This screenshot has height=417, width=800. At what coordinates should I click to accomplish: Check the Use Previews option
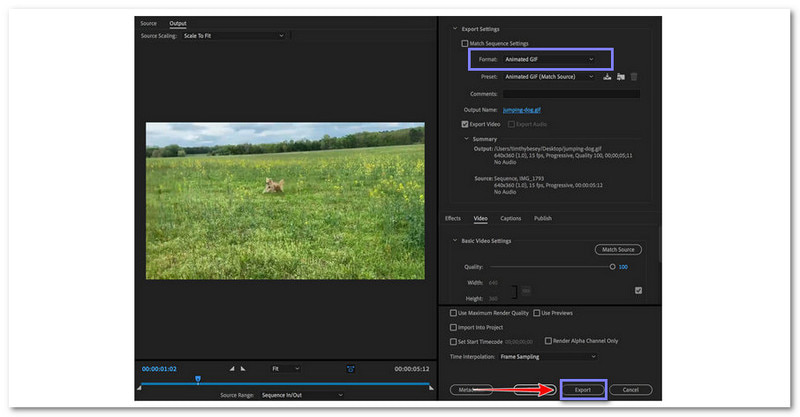[x=537, y=313]
